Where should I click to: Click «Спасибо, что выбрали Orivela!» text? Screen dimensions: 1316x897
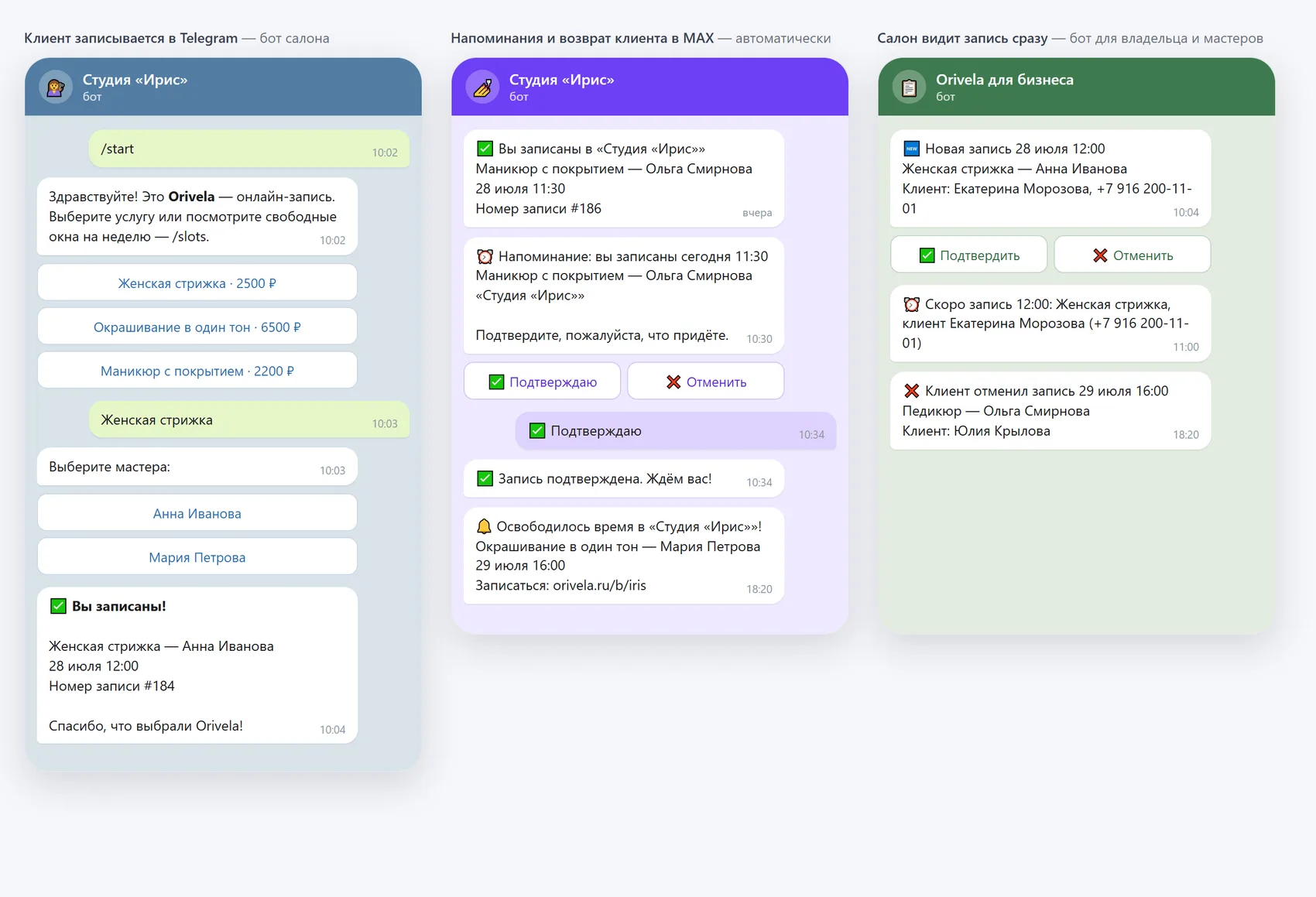pos(146,726)
